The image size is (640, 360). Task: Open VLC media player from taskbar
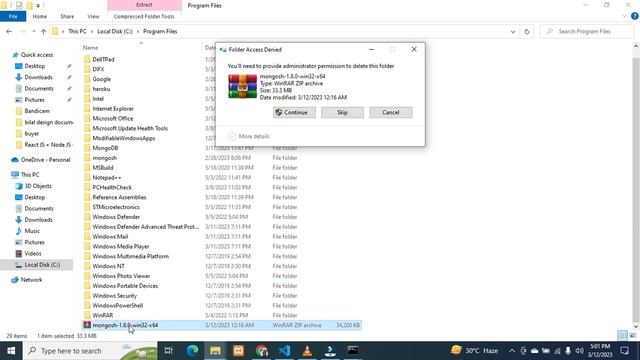[x=307, y=351]
